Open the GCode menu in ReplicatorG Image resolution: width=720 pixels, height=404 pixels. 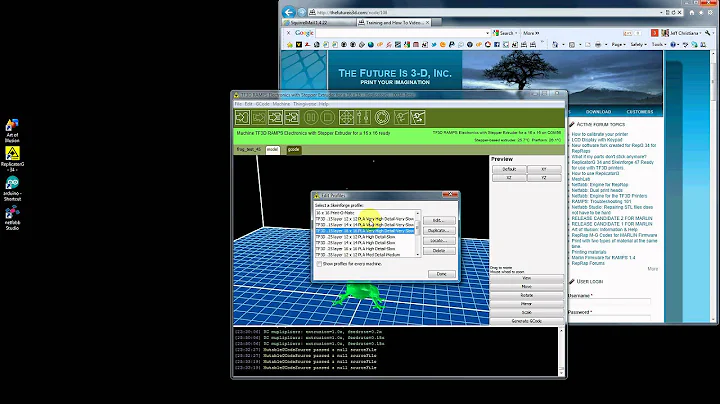click(262, 104)
